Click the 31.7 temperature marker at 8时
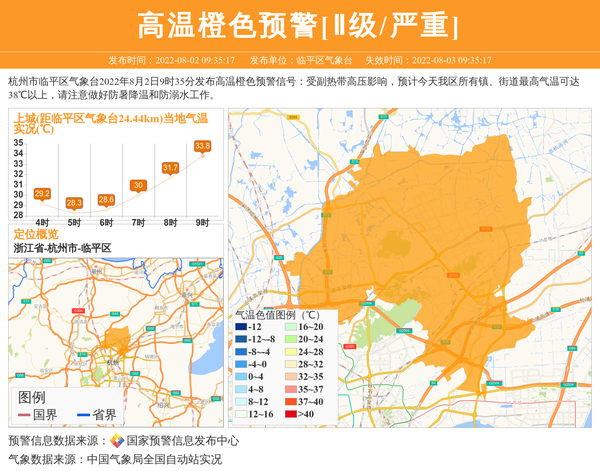Screen dimensions: 600x471 point(170,167)
